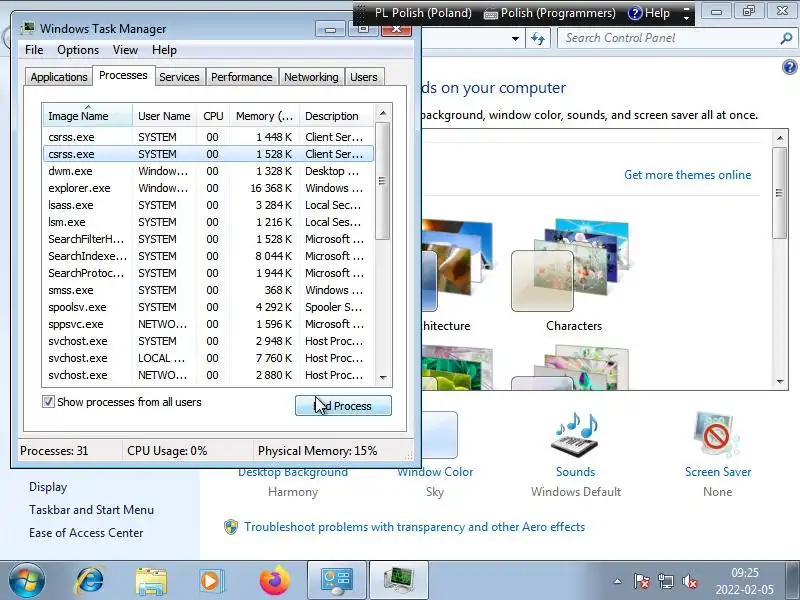Viewport: 800px width, 600px height.
Task: Select the sppsvc.exe process row
Action: pyautogui.click(x=209, y=324)
